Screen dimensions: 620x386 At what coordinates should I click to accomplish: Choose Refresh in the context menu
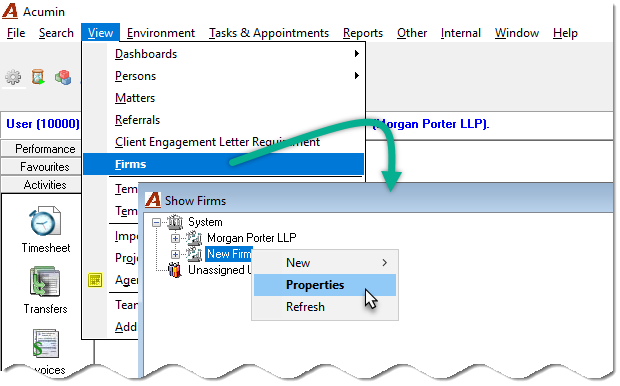tap(325, 307)
